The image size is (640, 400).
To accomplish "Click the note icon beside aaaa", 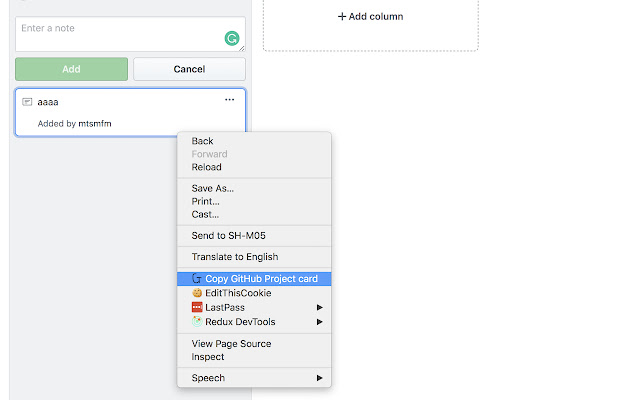I will coord(27,101).
